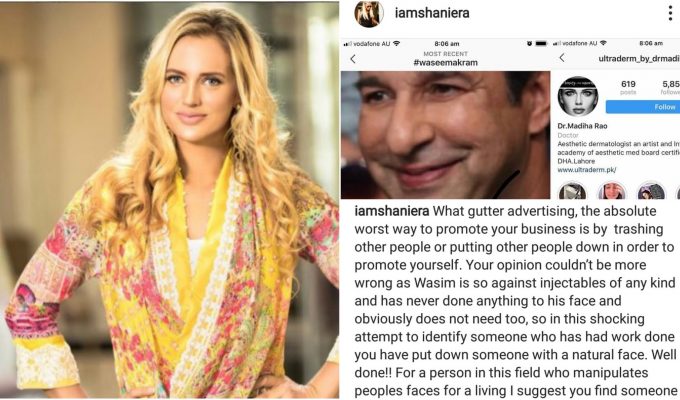Screen dimensions: 680x400
Task: Go back using the arrow beside #waseemakram
Action: [353, 59]
